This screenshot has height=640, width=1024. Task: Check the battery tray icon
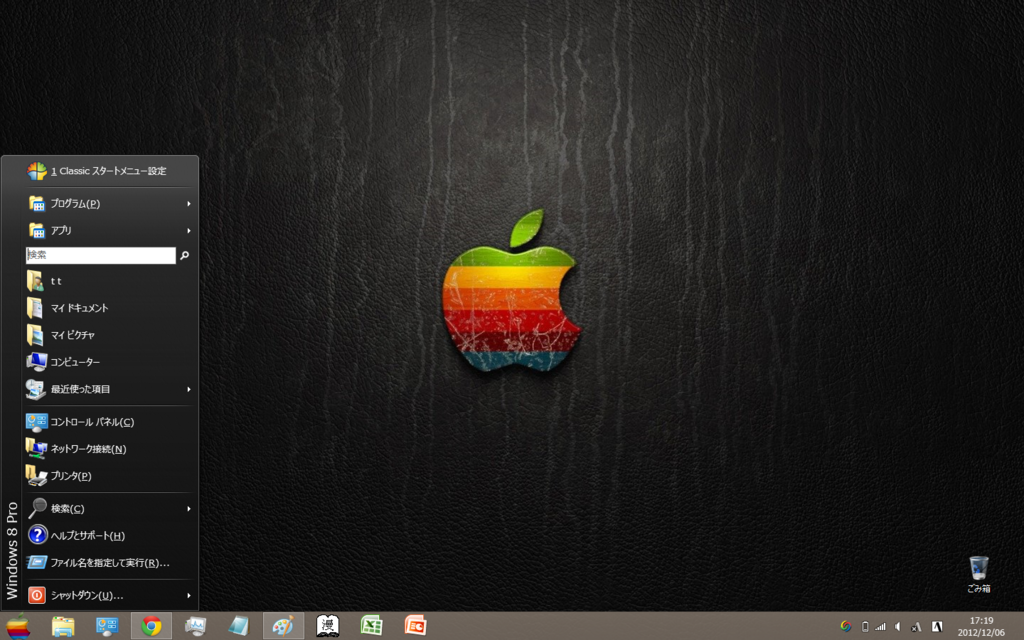coord(865,626)
